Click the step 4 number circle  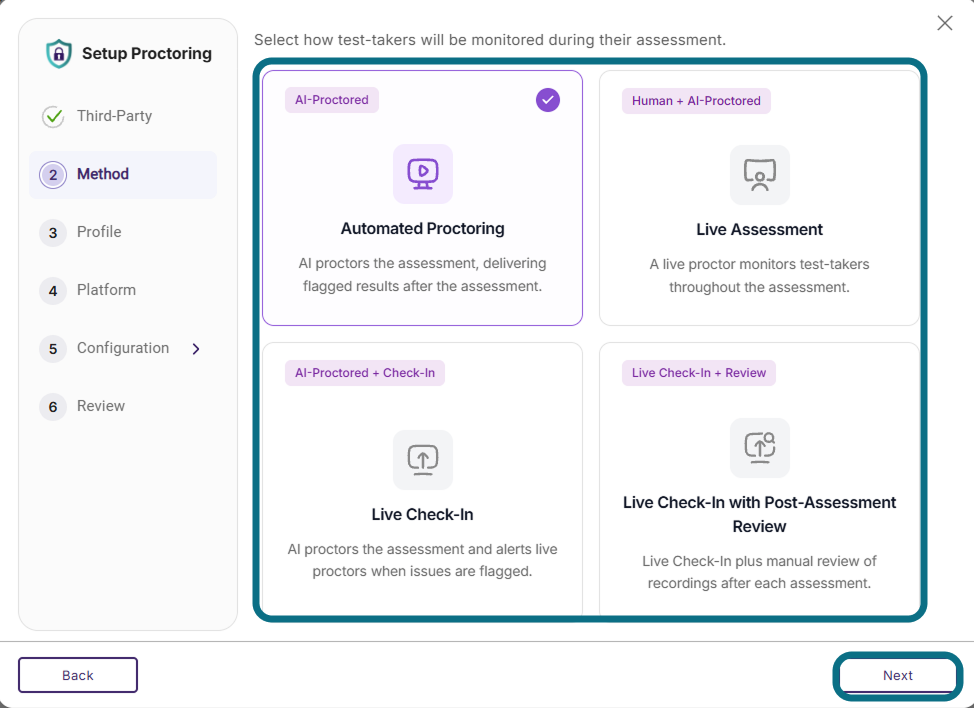53,291
